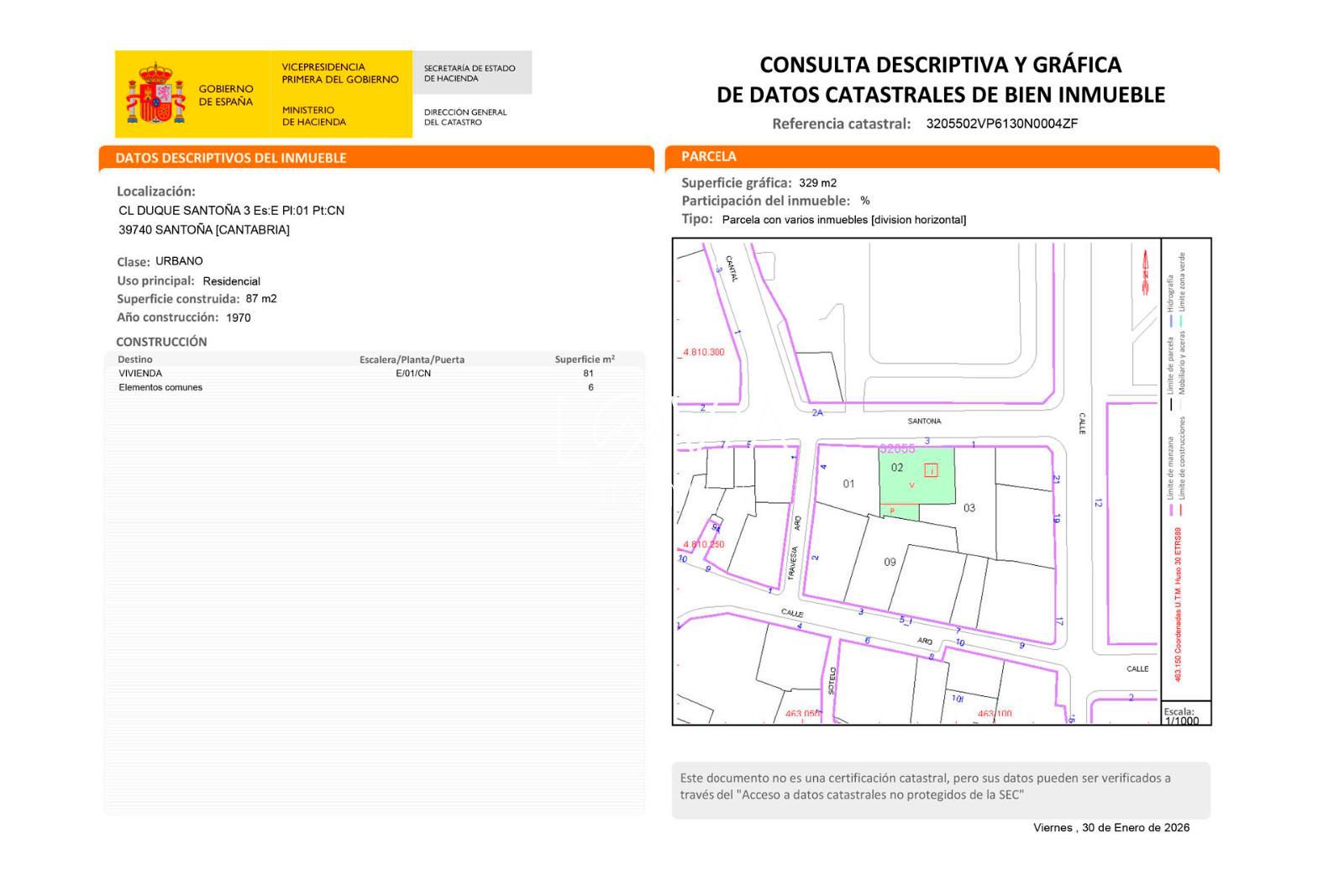The width and height of the screenshot is (1344, 896).
Task: Click parcel 01 on the cadastral map
Action: pyautogui.click(x=848, y=484)
